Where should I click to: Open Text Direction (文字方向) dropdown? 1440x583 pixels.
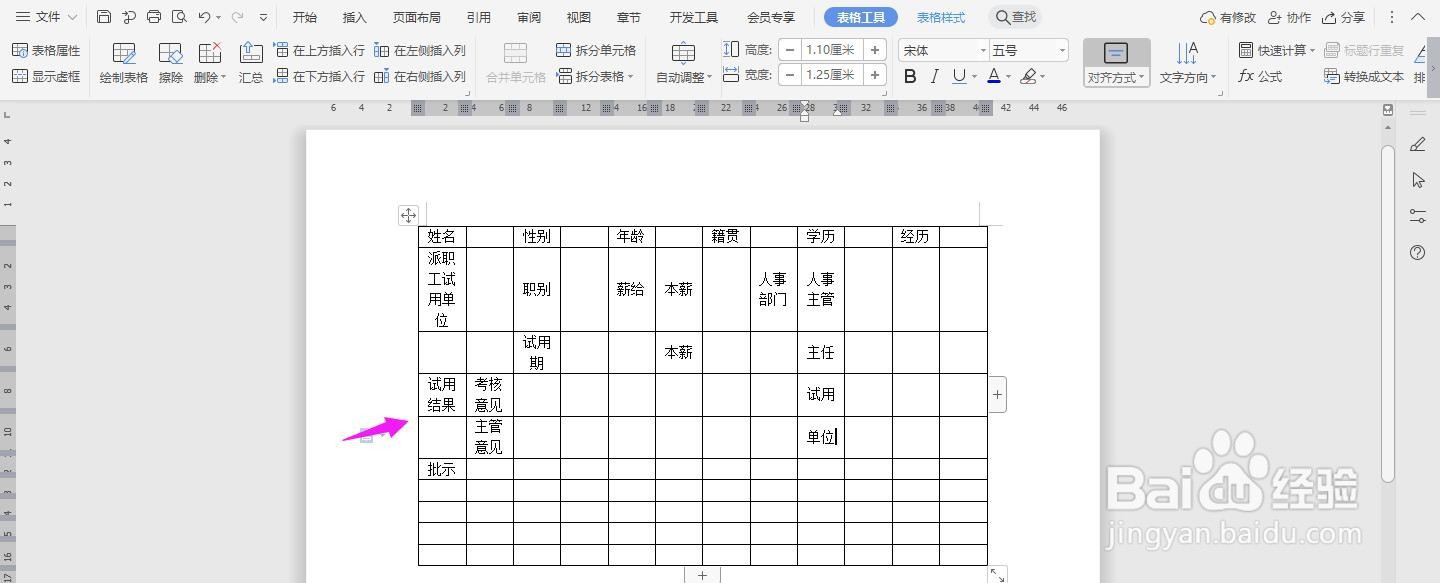point(1187,63)
